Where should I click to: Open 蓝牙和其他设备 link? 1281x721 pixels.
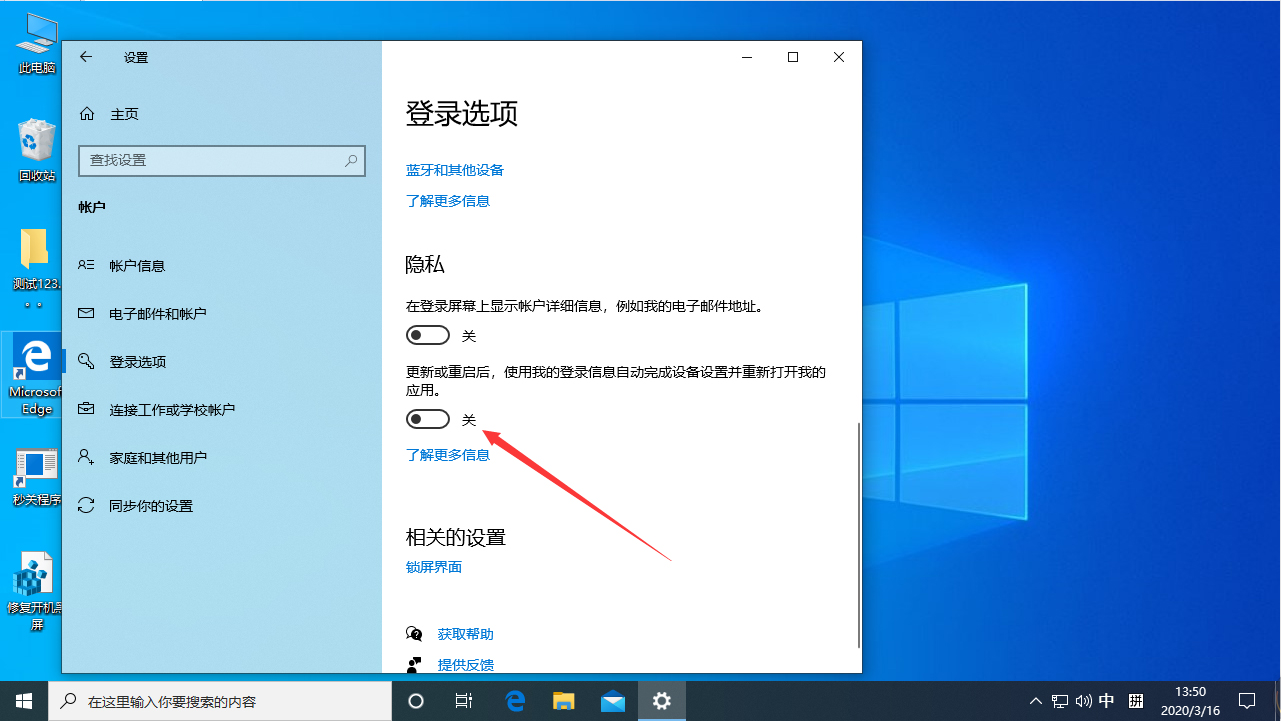[x=455, y=169]
